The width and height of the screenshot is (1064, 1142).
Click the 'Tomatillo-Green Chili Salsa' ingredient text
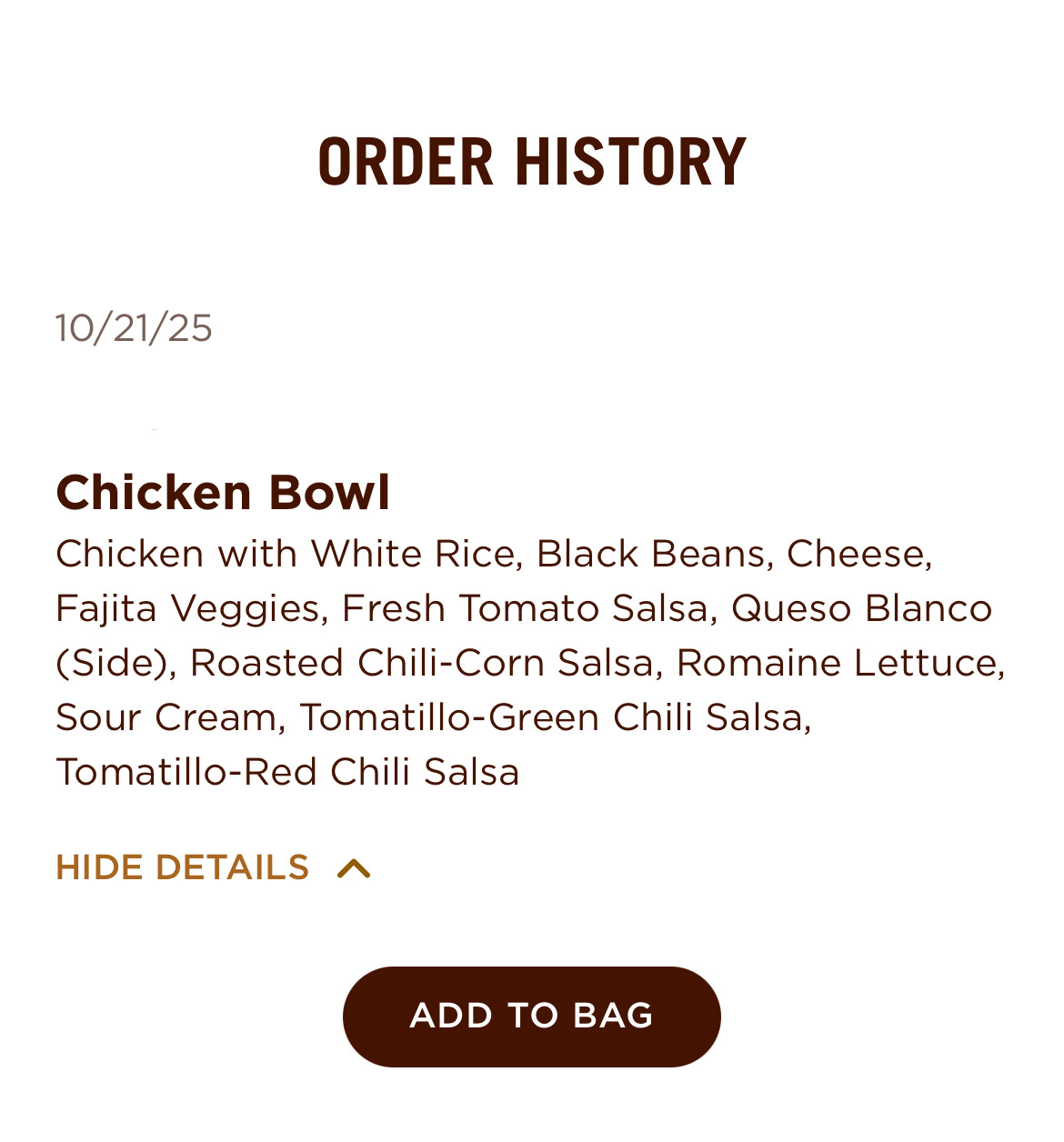tap(552, 717)
